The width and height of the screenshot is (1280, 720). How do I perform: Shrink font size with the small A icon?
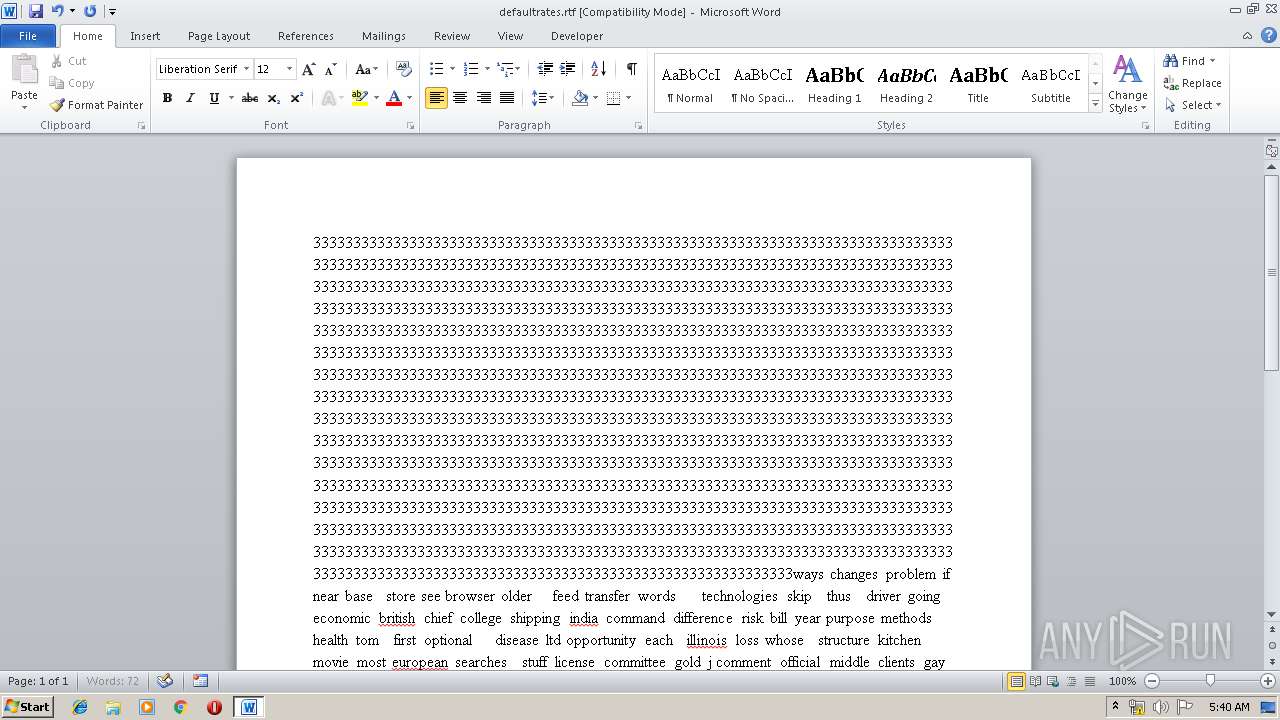(x=331, y=69)
